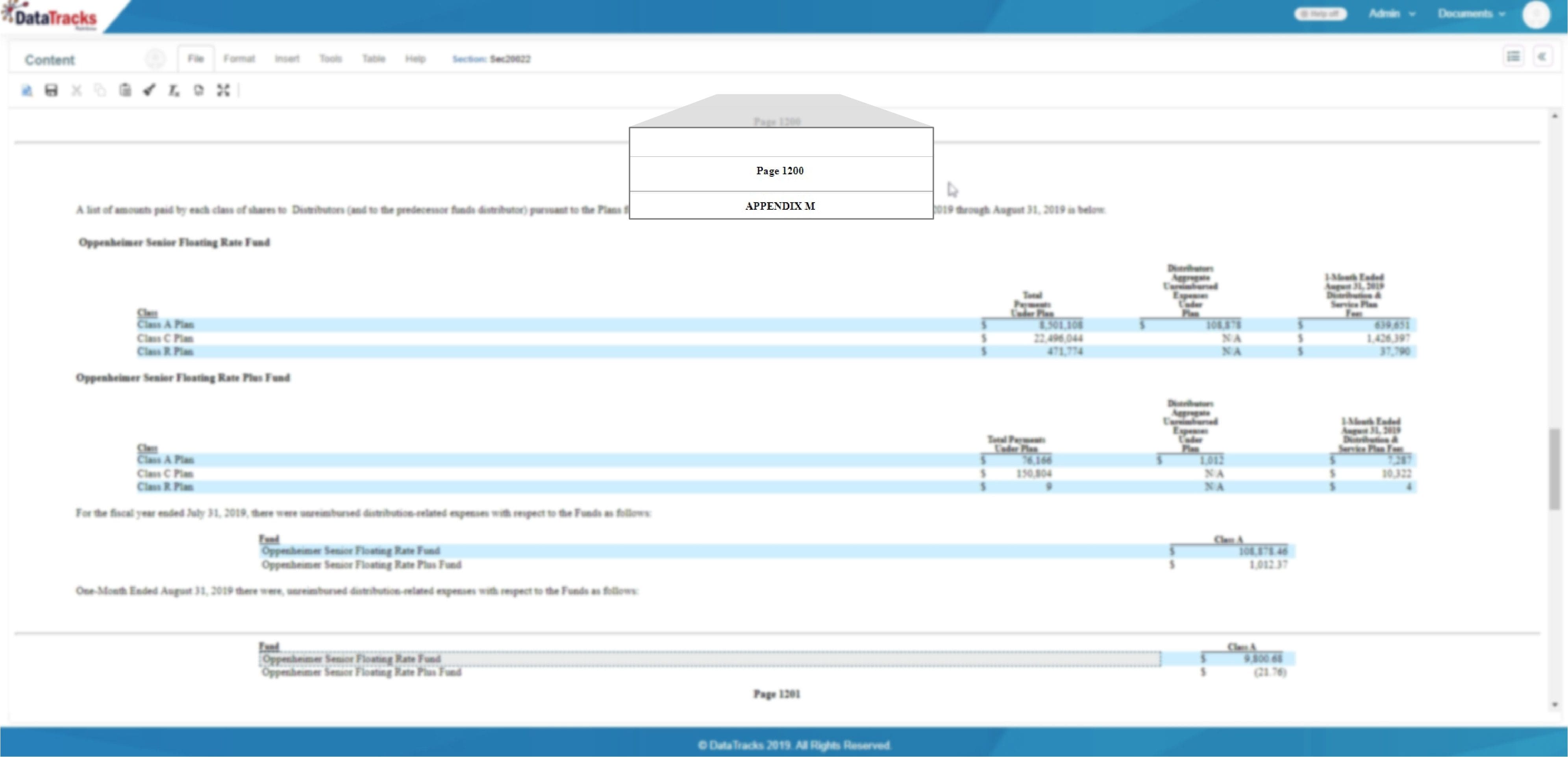Click the 9,800.68 cell value
This screenshot has width=1568, height=757.
click(x=1263, y=658)
